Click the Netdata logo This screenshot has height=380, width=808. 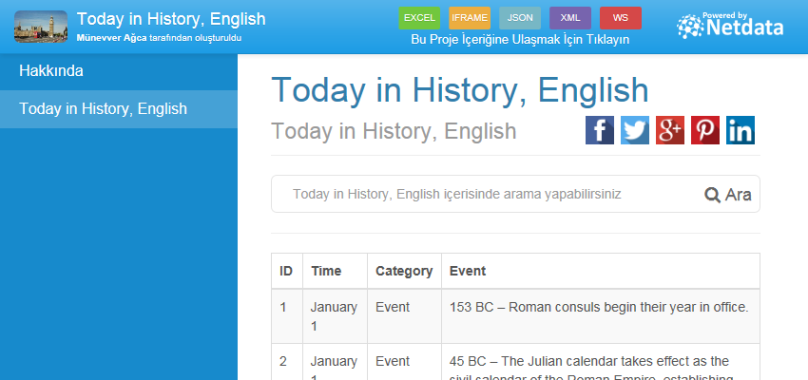point(730,25)
